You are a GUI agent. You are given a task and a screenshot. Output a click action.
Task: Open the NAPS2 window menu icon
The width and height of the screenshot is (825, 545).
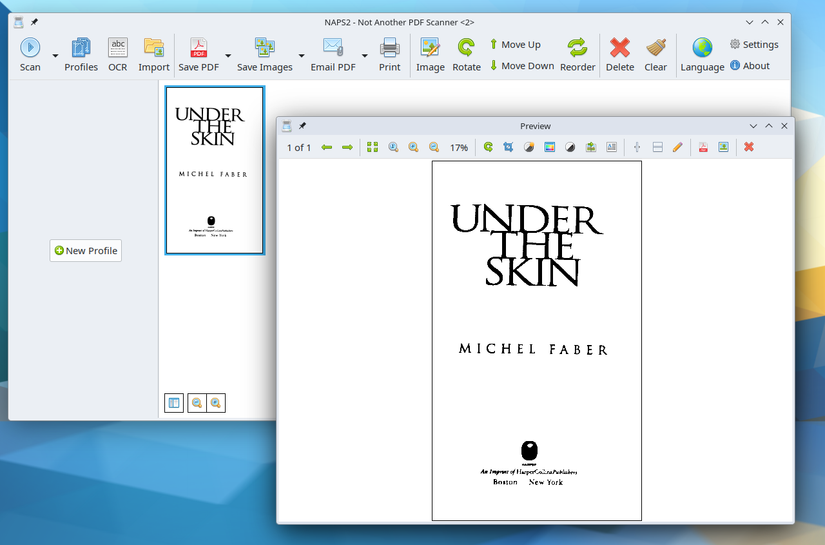click(19, 22)
